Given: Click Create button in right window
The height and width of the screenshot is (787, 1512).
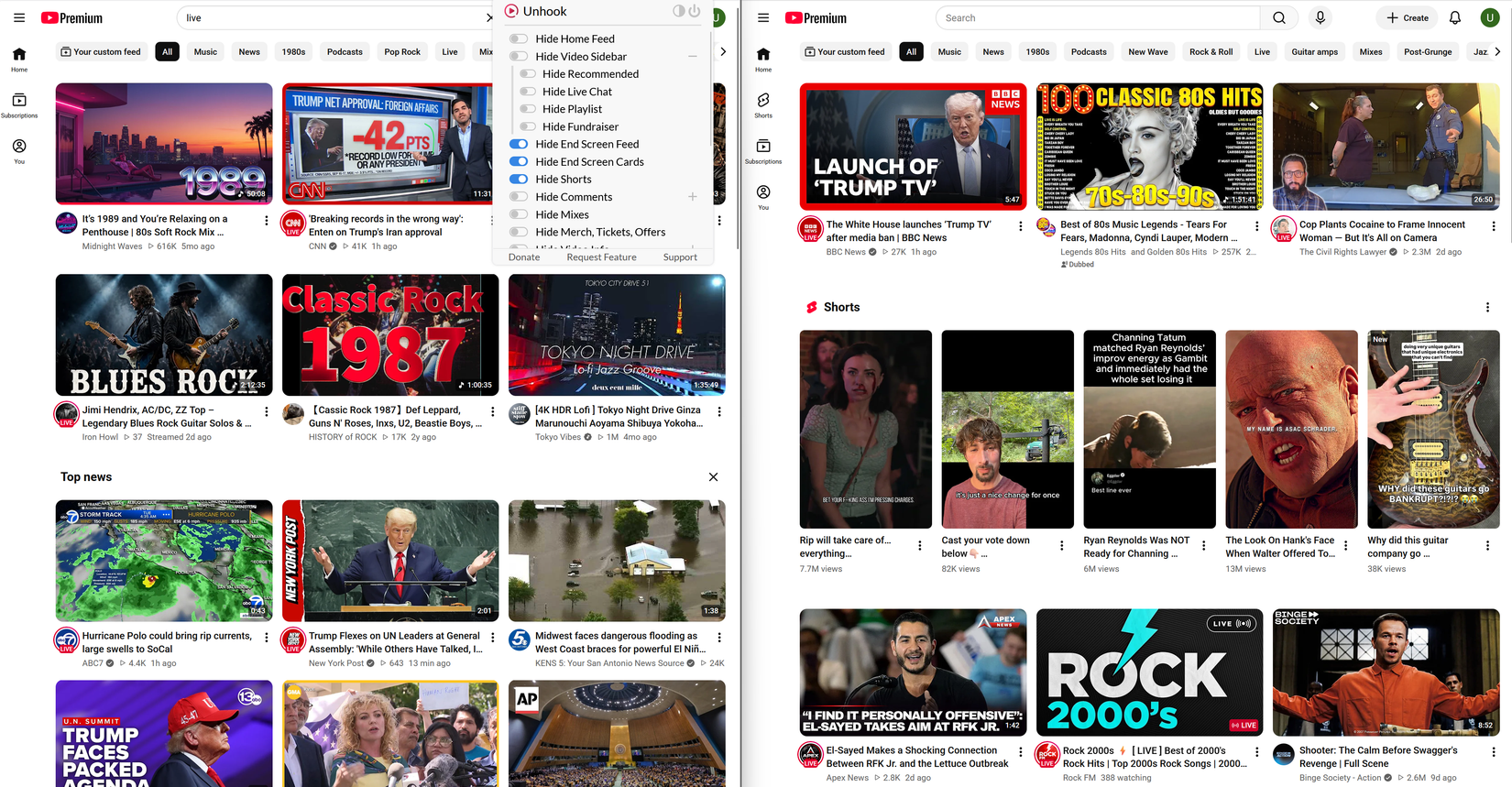Looking at the screenshot, I should (x=1407, y=17).
